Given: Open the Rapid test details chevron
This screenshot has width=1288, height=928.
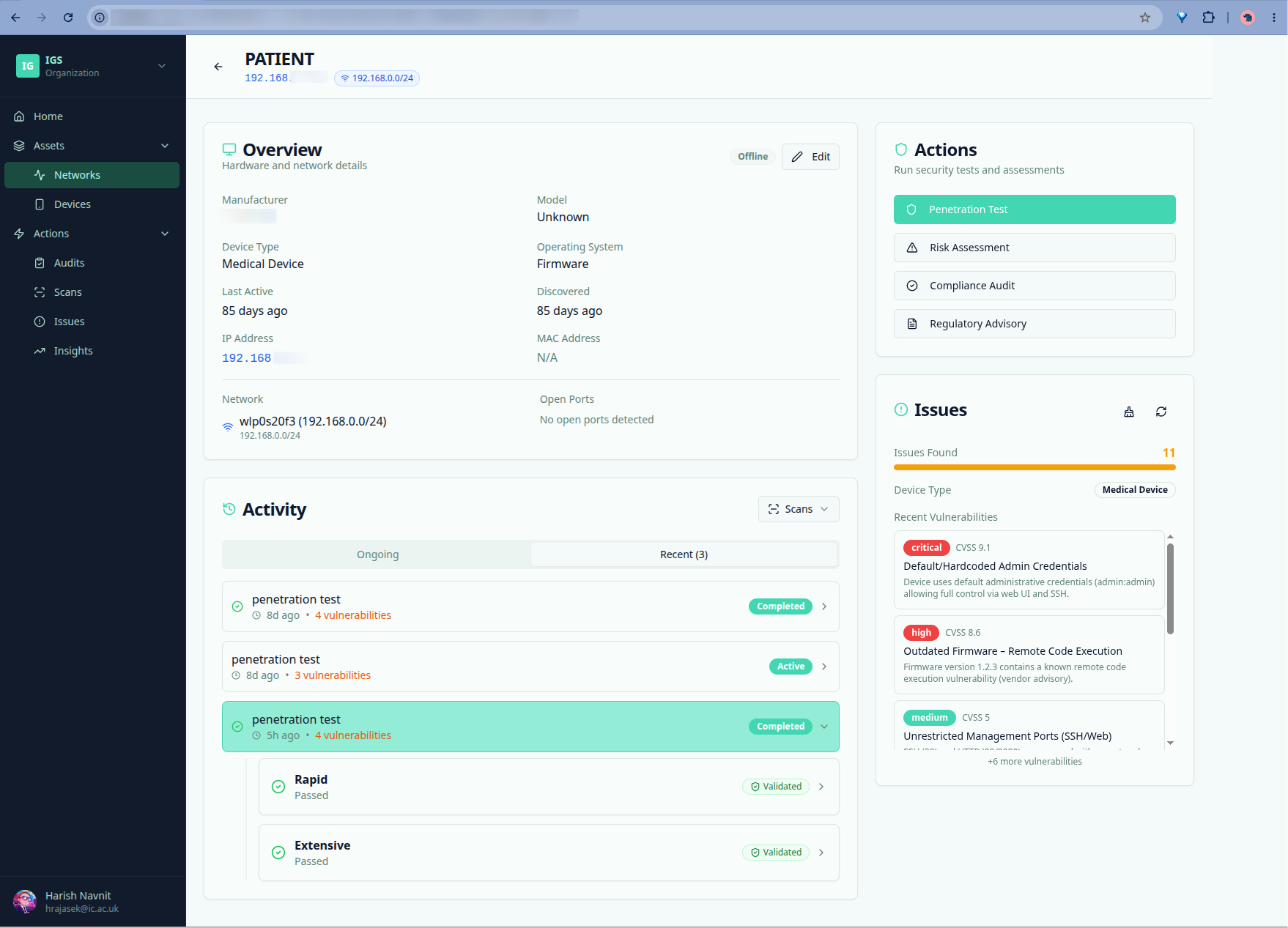Looking at the screenshot, I should pyautogui.click(x=821, y=787).
